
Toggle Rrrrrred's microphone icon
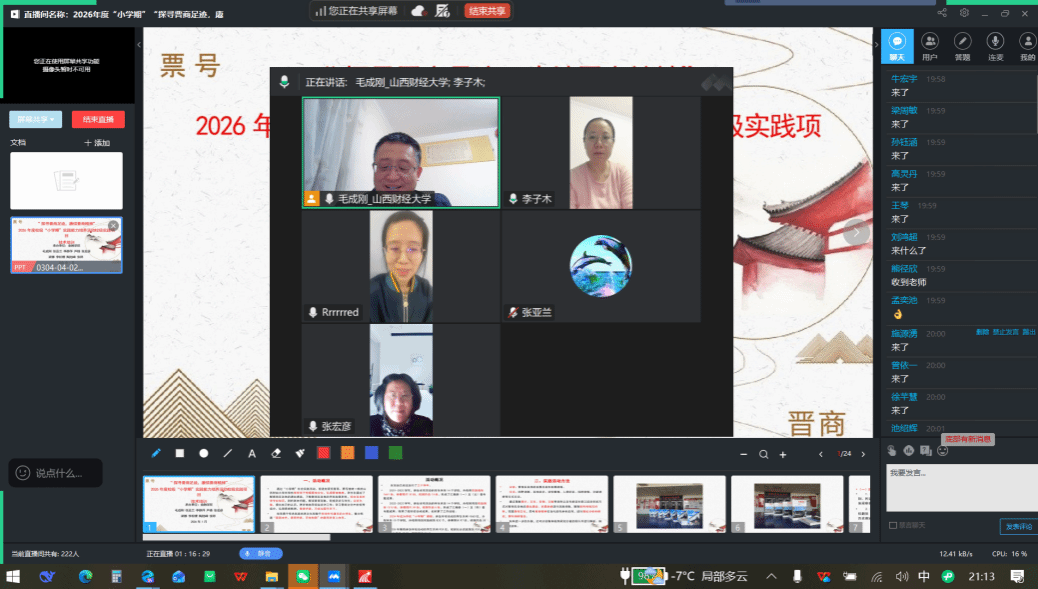[314, 313]
